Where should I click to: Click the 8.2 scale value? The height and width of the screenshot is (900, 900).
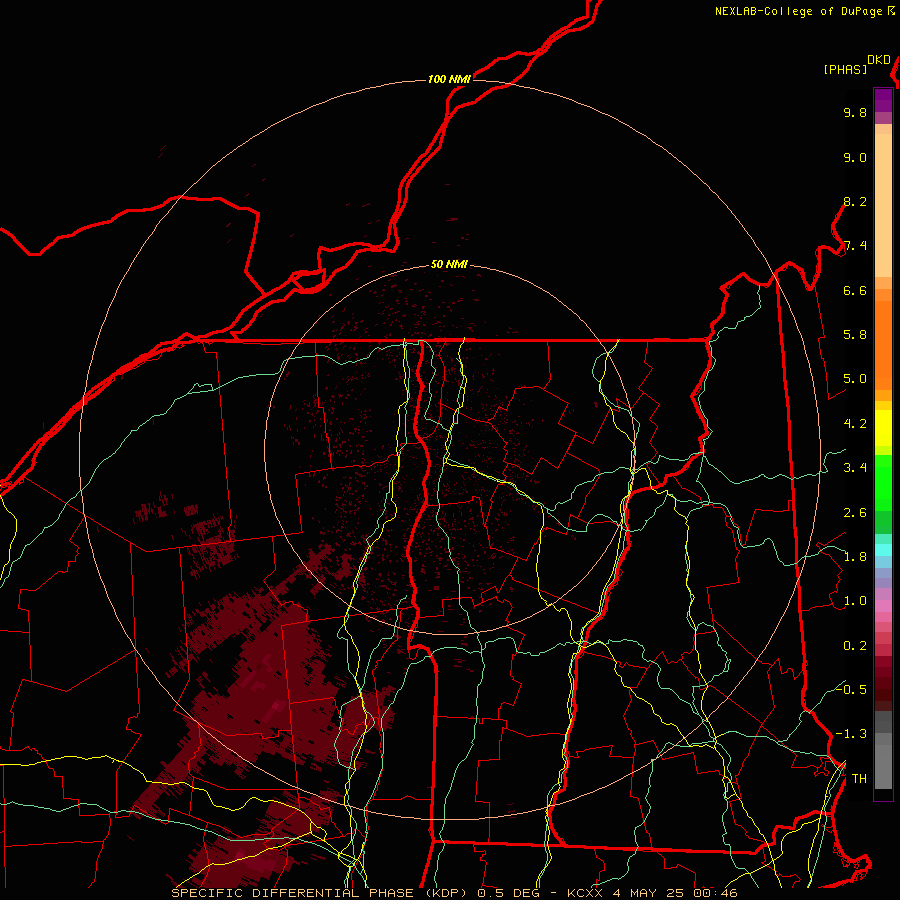point(855,201)
